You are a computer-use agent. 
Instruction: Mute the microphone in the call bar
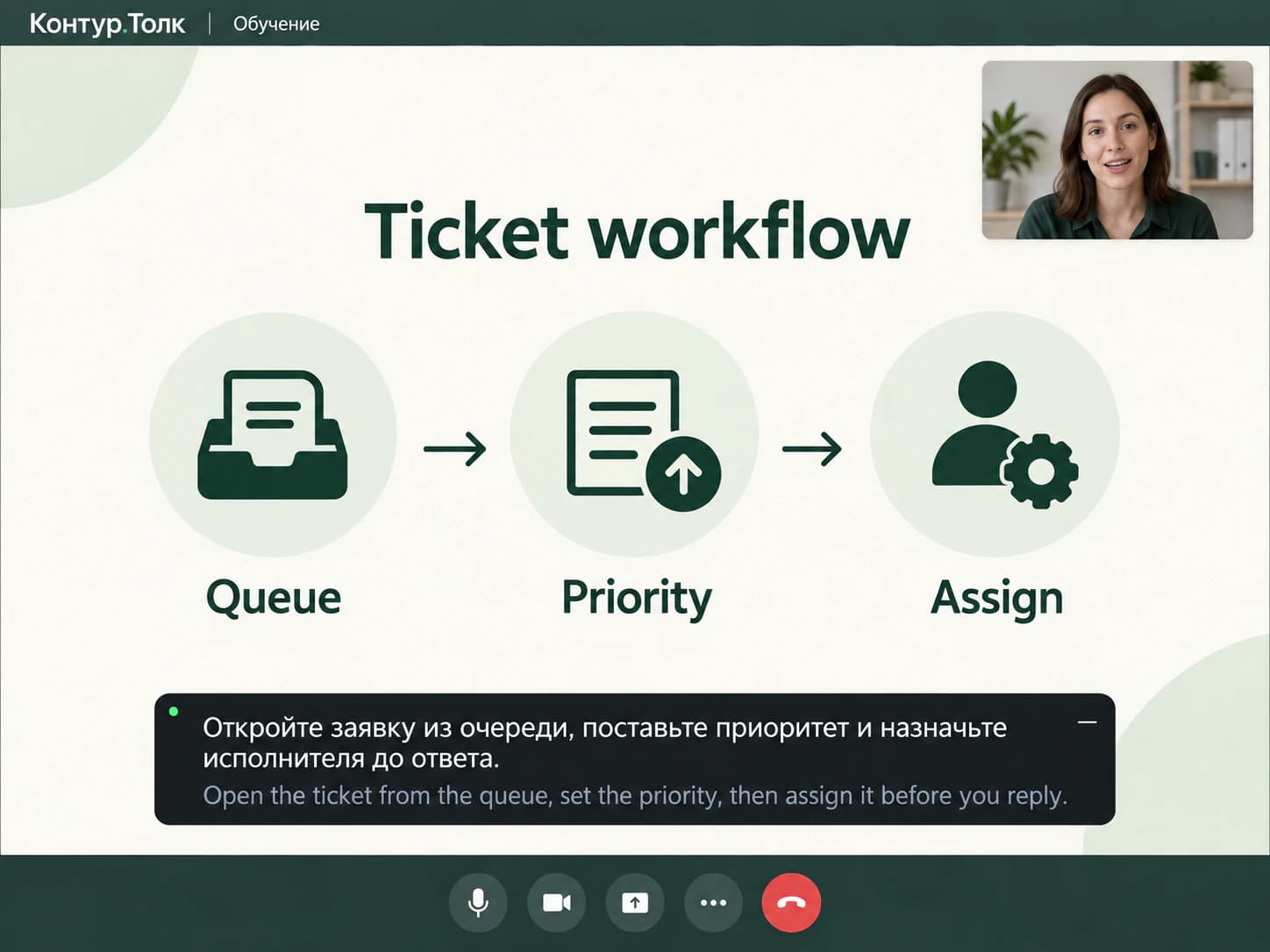coord(478,902)
